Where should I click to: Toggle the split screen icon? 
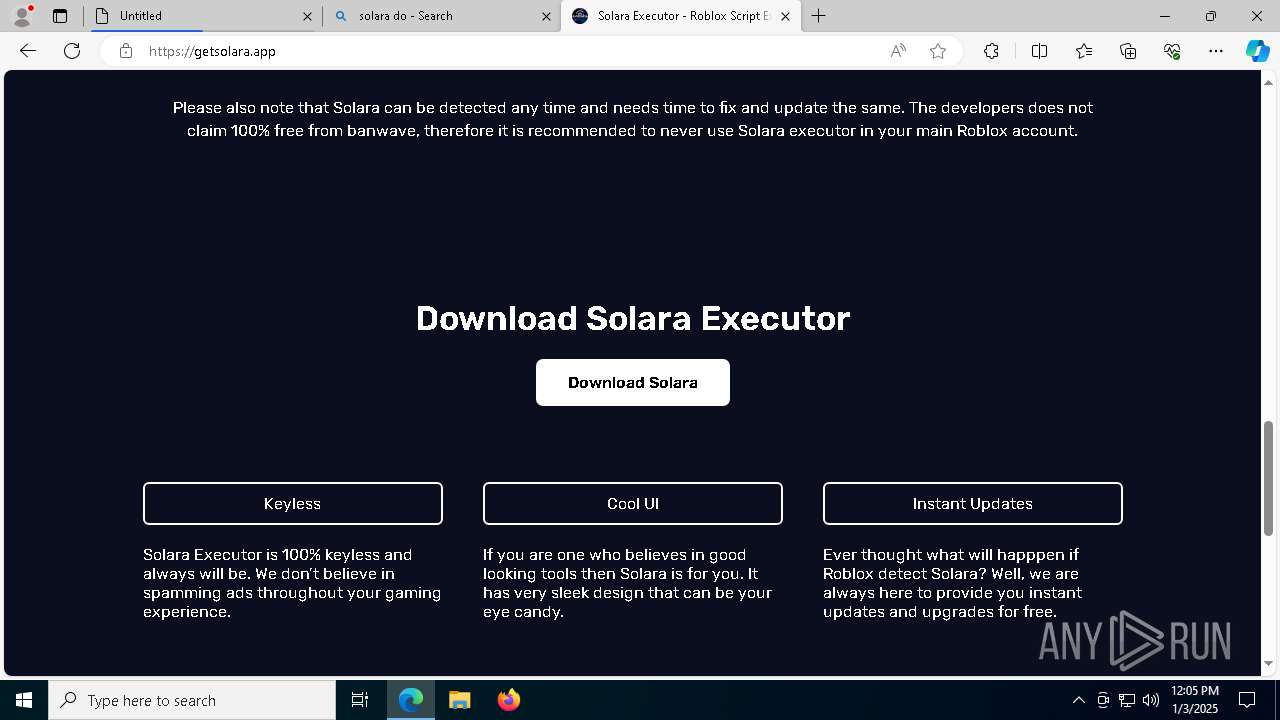pos(1039,51)
